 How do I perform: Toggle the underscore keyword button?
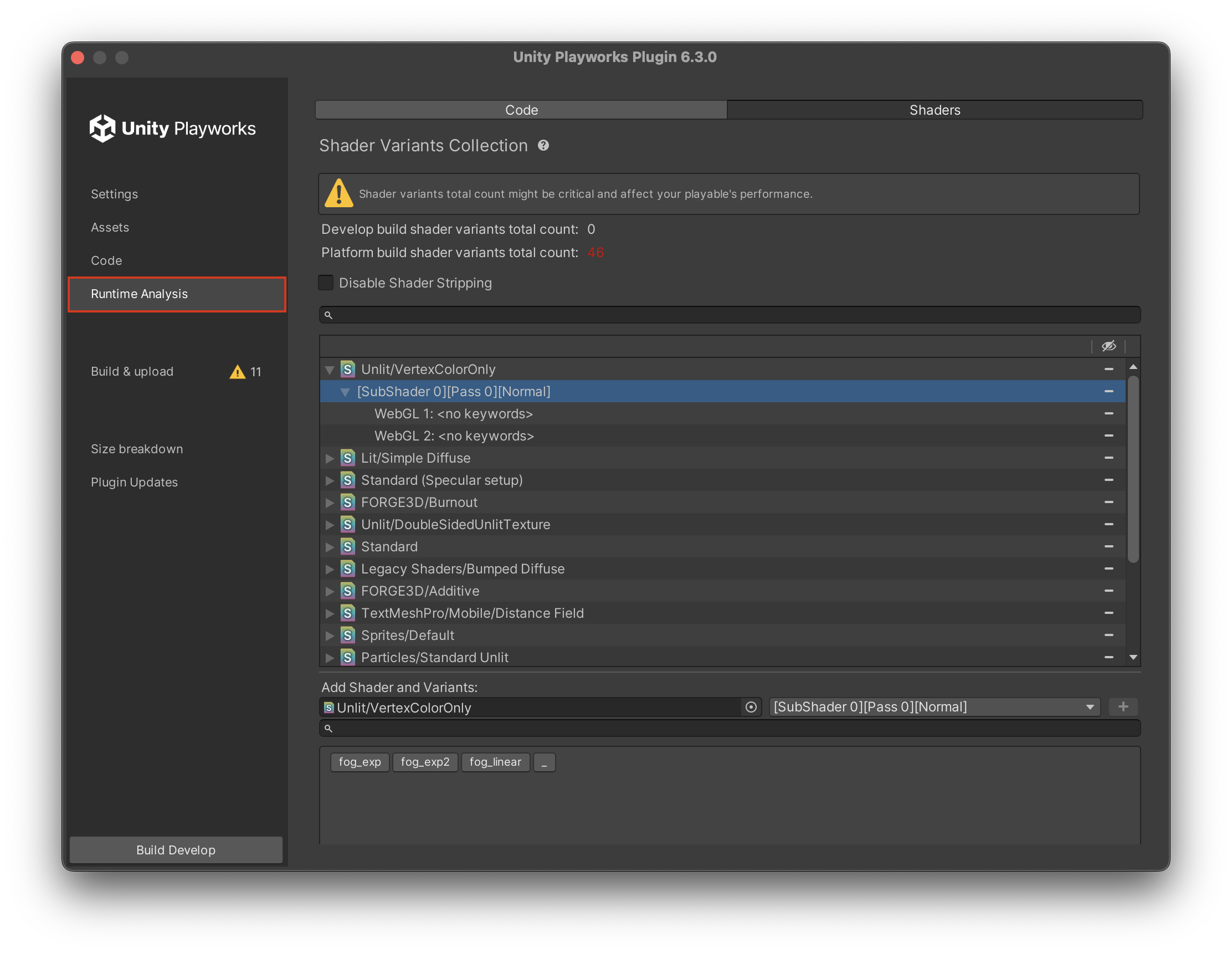pos(545,762)
